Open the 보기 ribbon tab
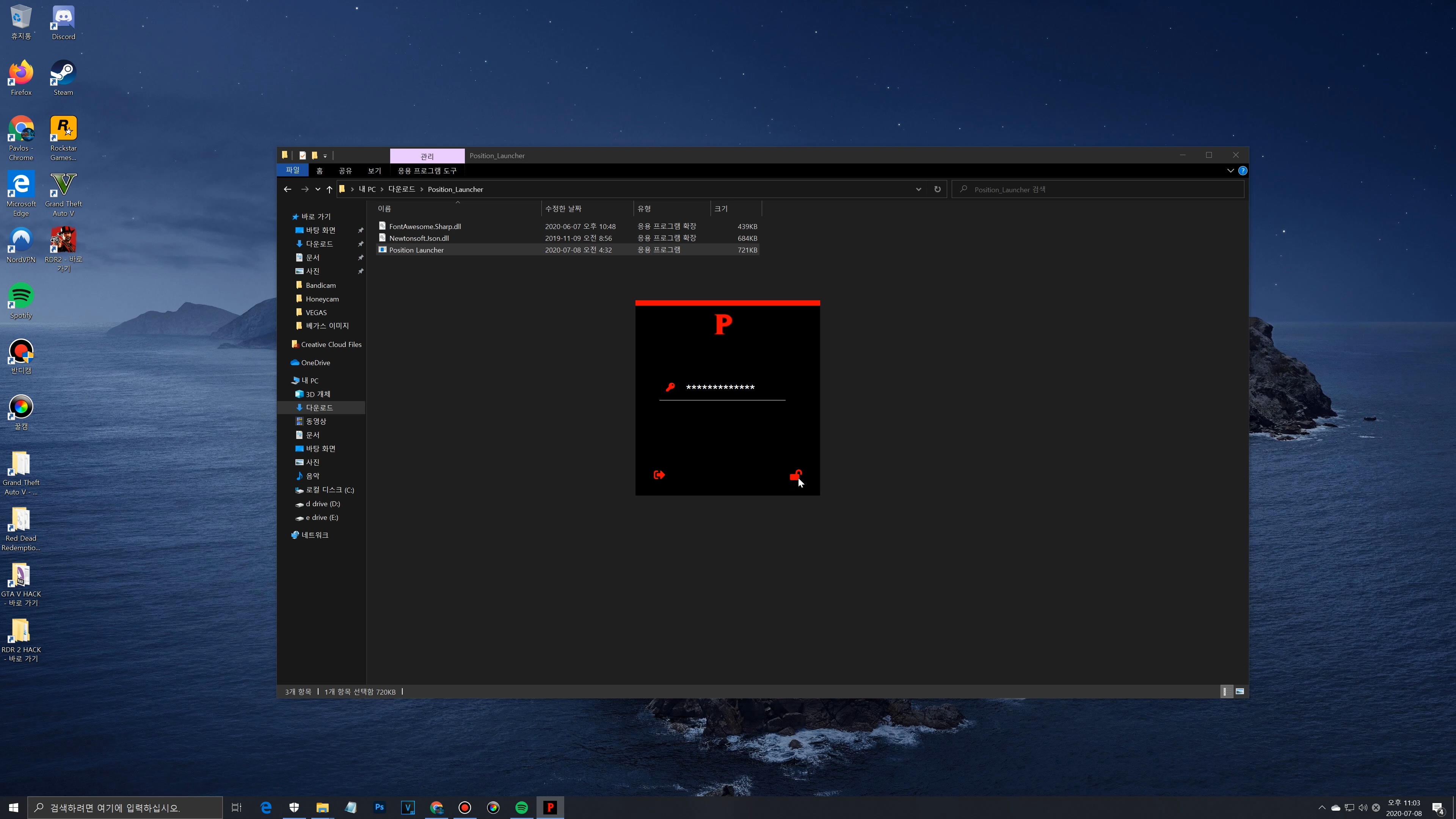 coord(374,171)
